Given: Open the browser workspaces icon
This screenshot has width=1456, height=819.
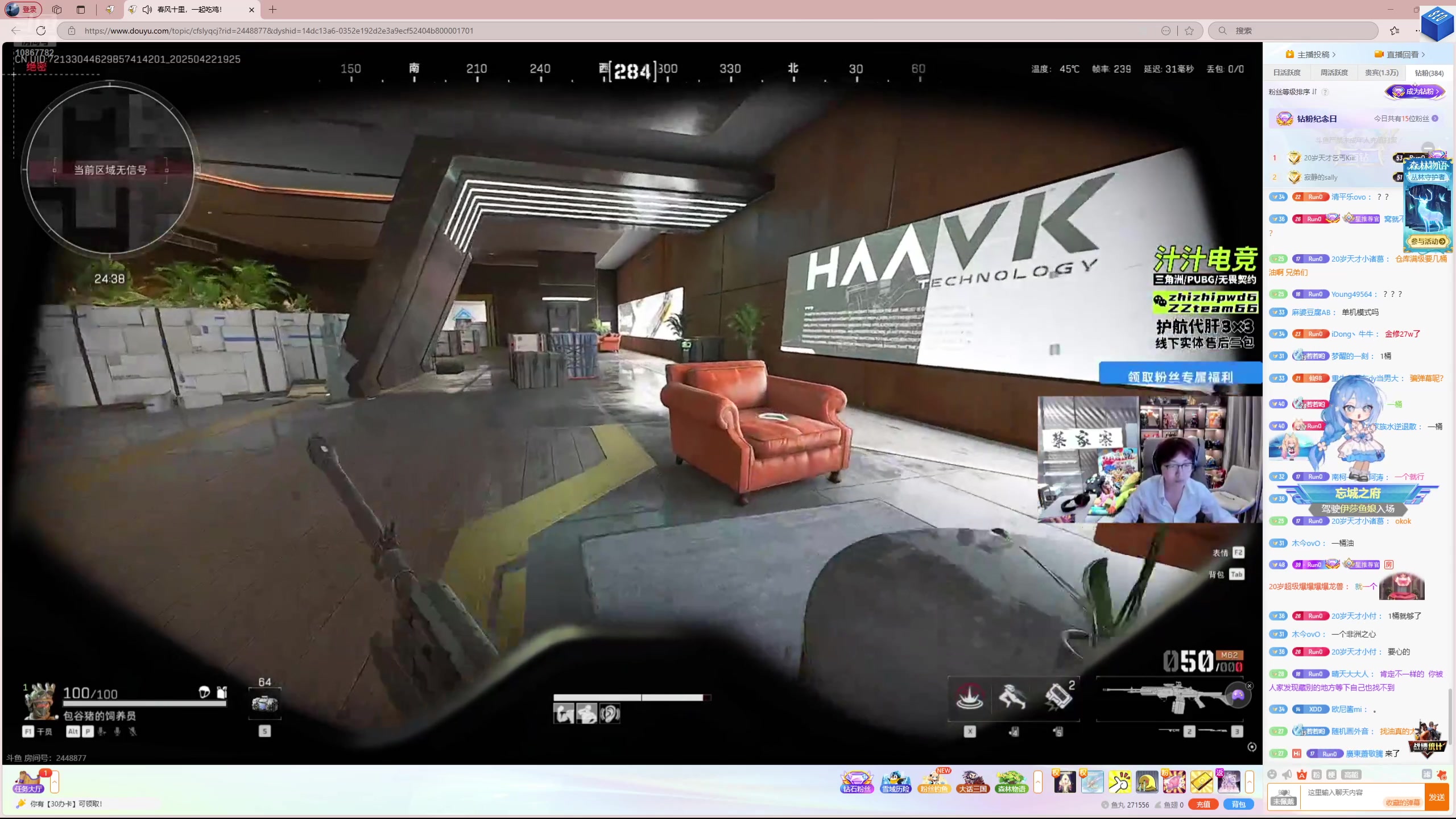Looking at the screenshot, I should pos(57,10).
